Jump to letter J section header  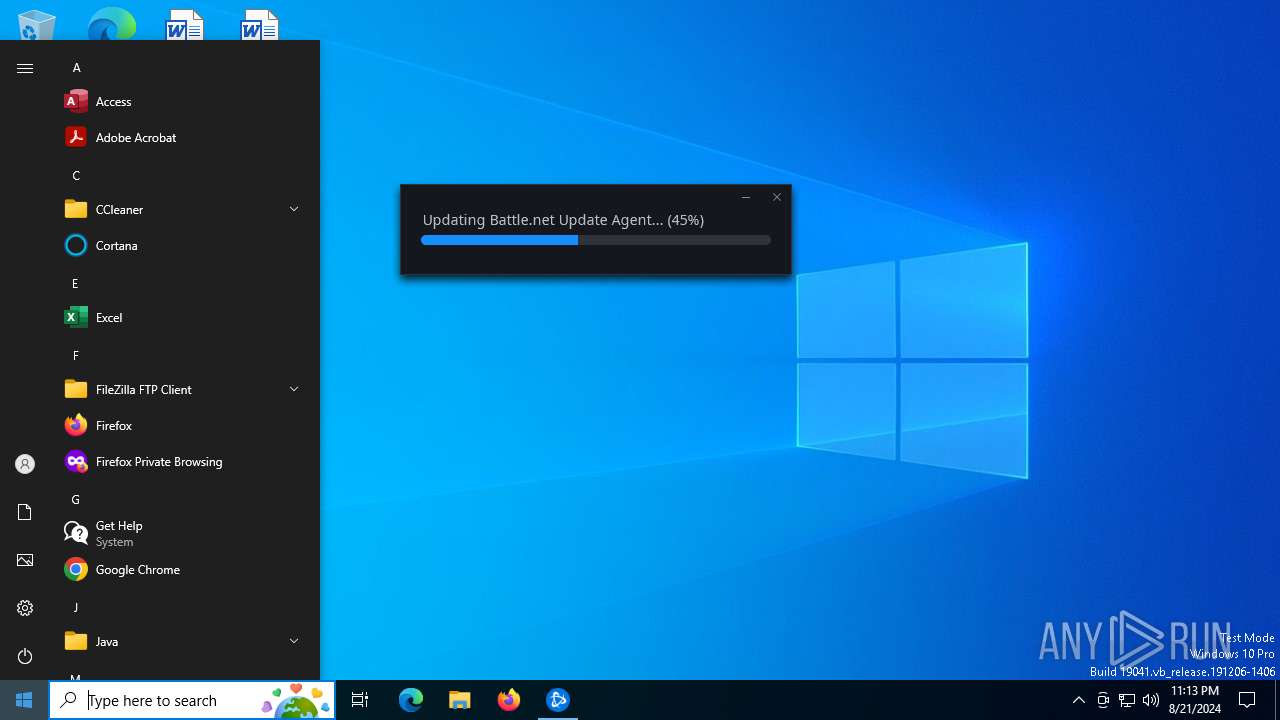75,607
